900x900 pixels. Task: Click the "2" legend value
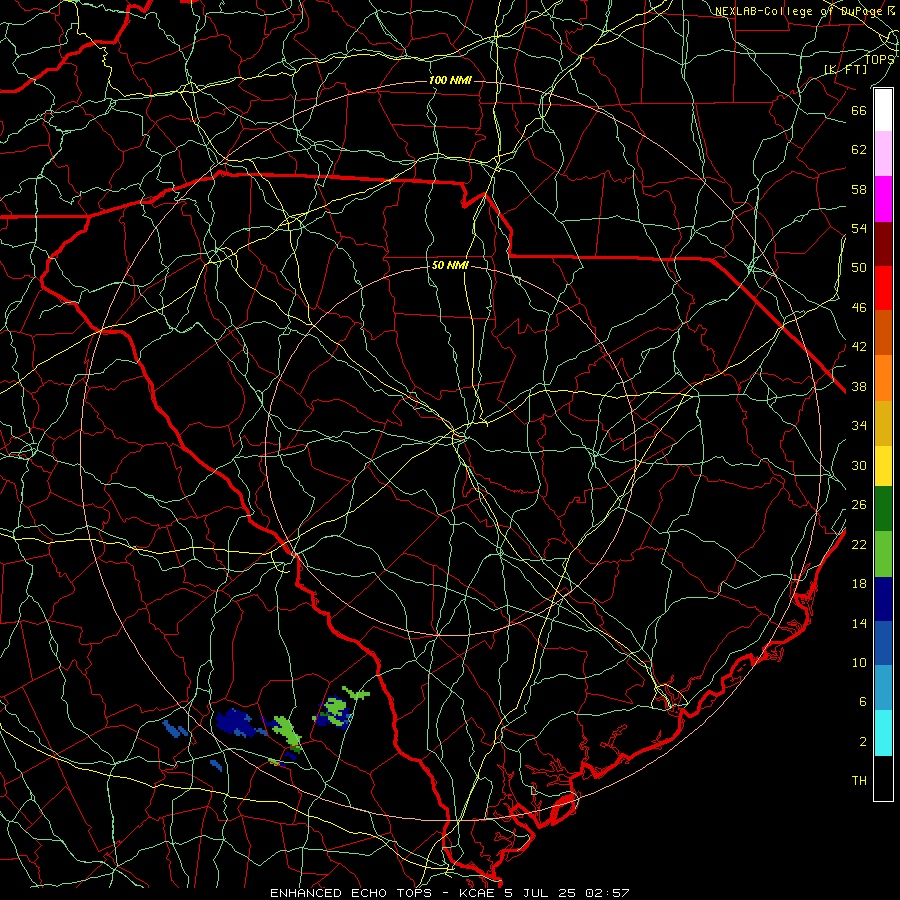863,742
